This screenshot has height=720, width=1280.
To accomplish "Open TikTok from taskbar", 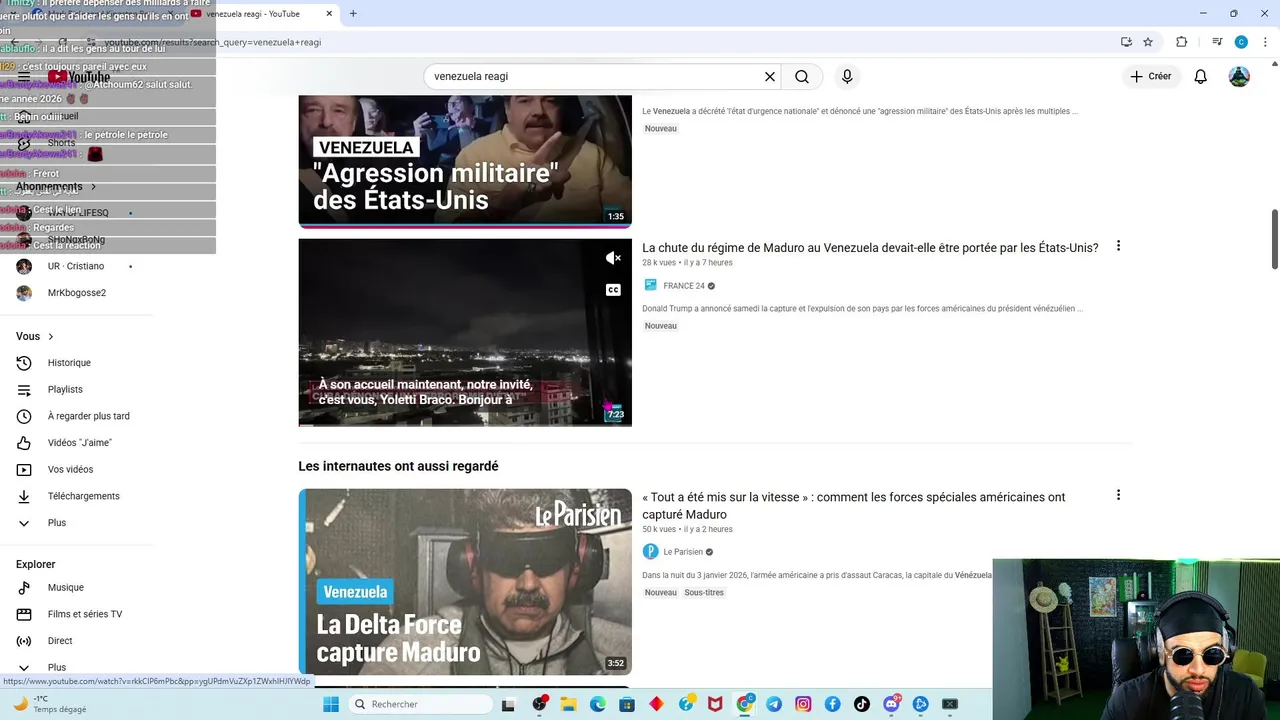I will click(862, 704).
